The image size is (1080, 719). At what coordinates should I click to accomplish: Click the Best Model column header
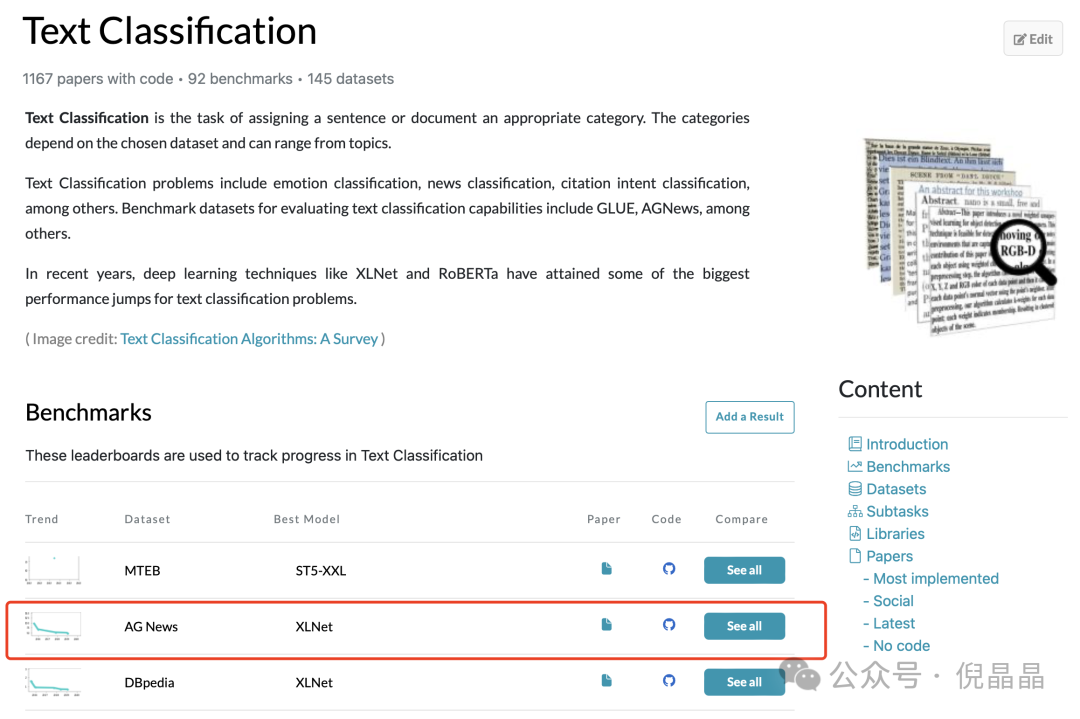(x=307, y=519)
